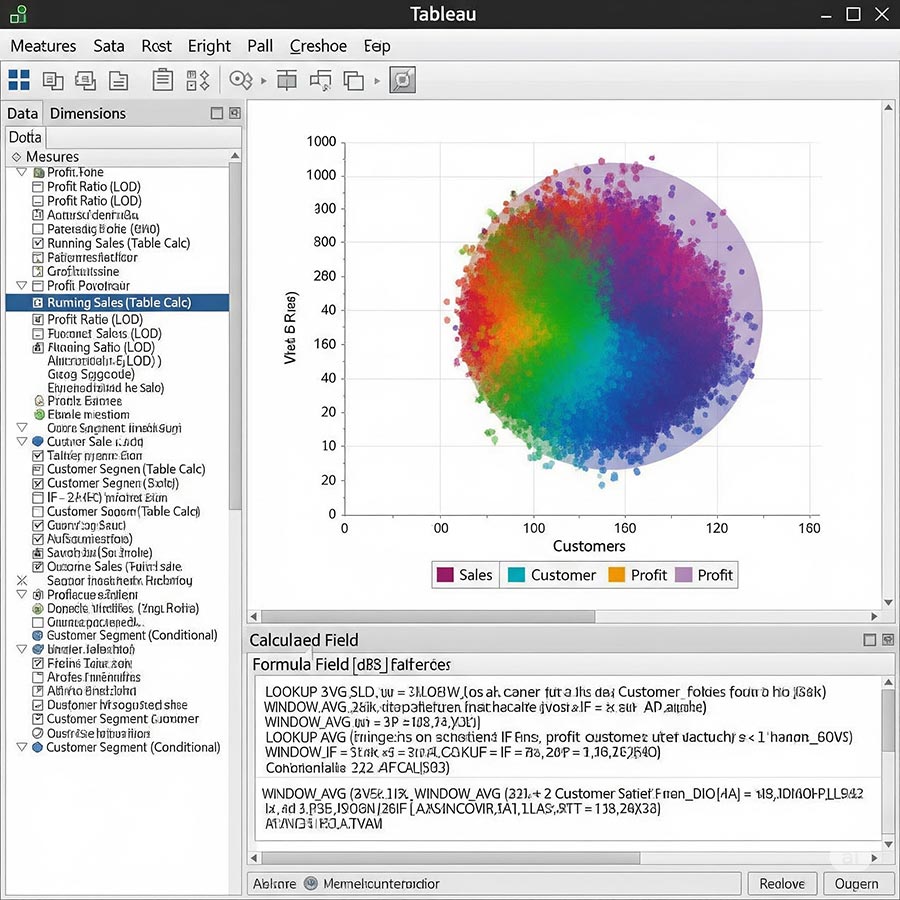Viewport: 900px width, 900px height.
Task: Toggle checkbox for Ouorne Sales row
Action: pos(38,567)
